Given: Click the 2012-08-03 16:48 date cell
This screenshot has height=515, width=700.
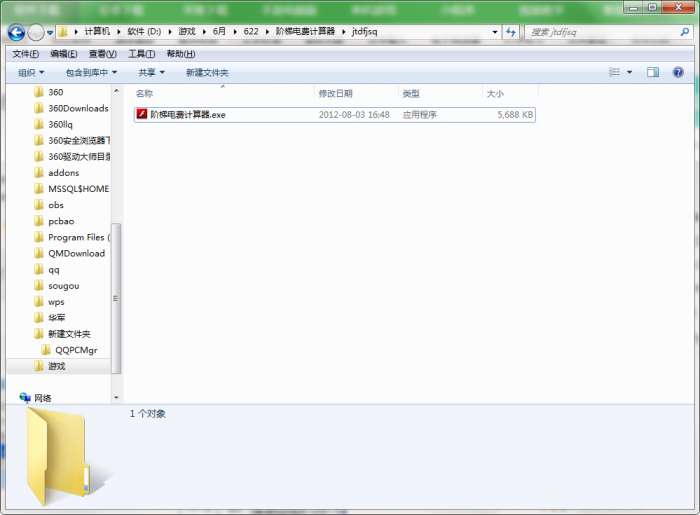Looking at the screenshot, I should point(354,115).
